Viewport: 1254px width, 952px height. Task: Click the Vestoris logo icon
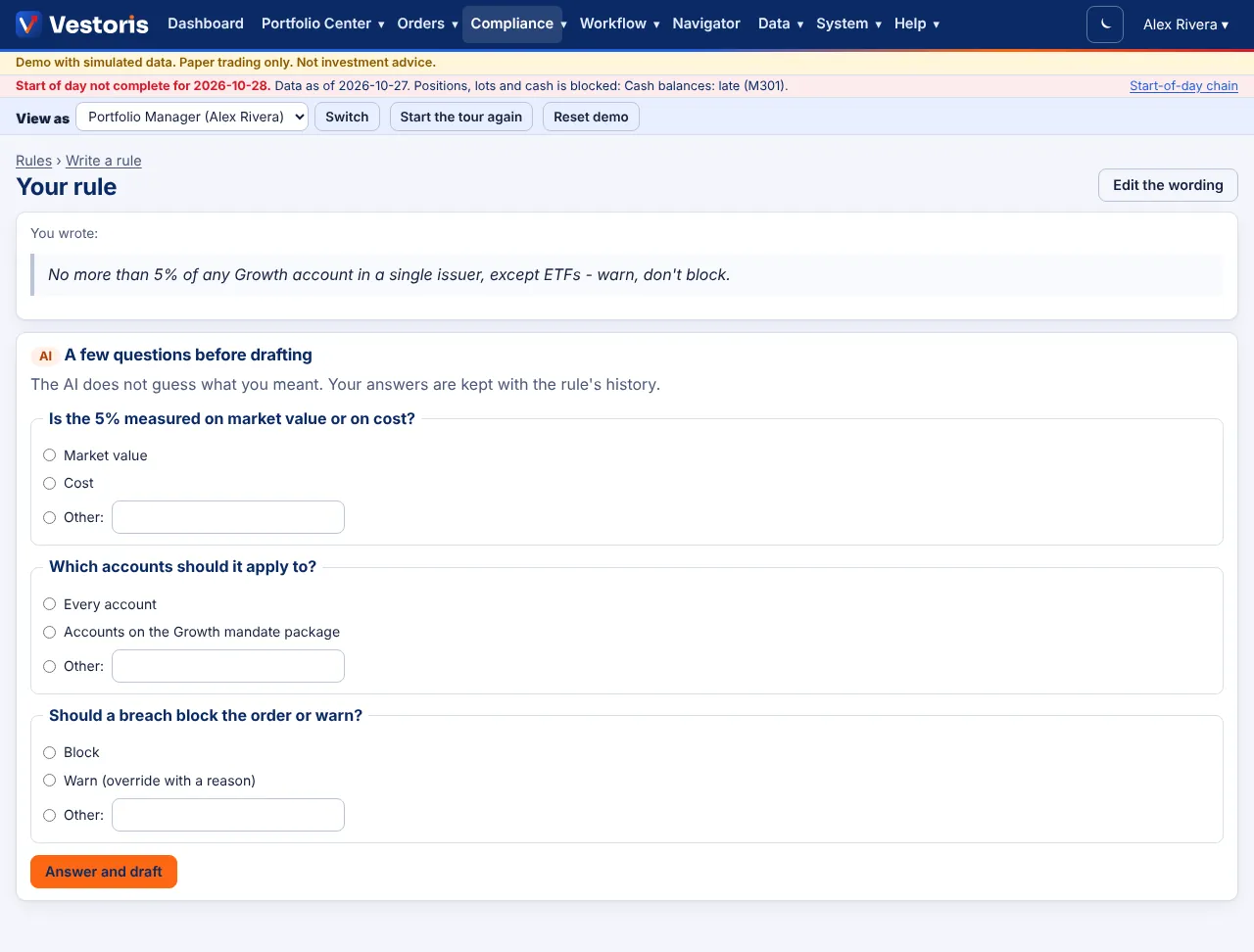click(28, 24)
